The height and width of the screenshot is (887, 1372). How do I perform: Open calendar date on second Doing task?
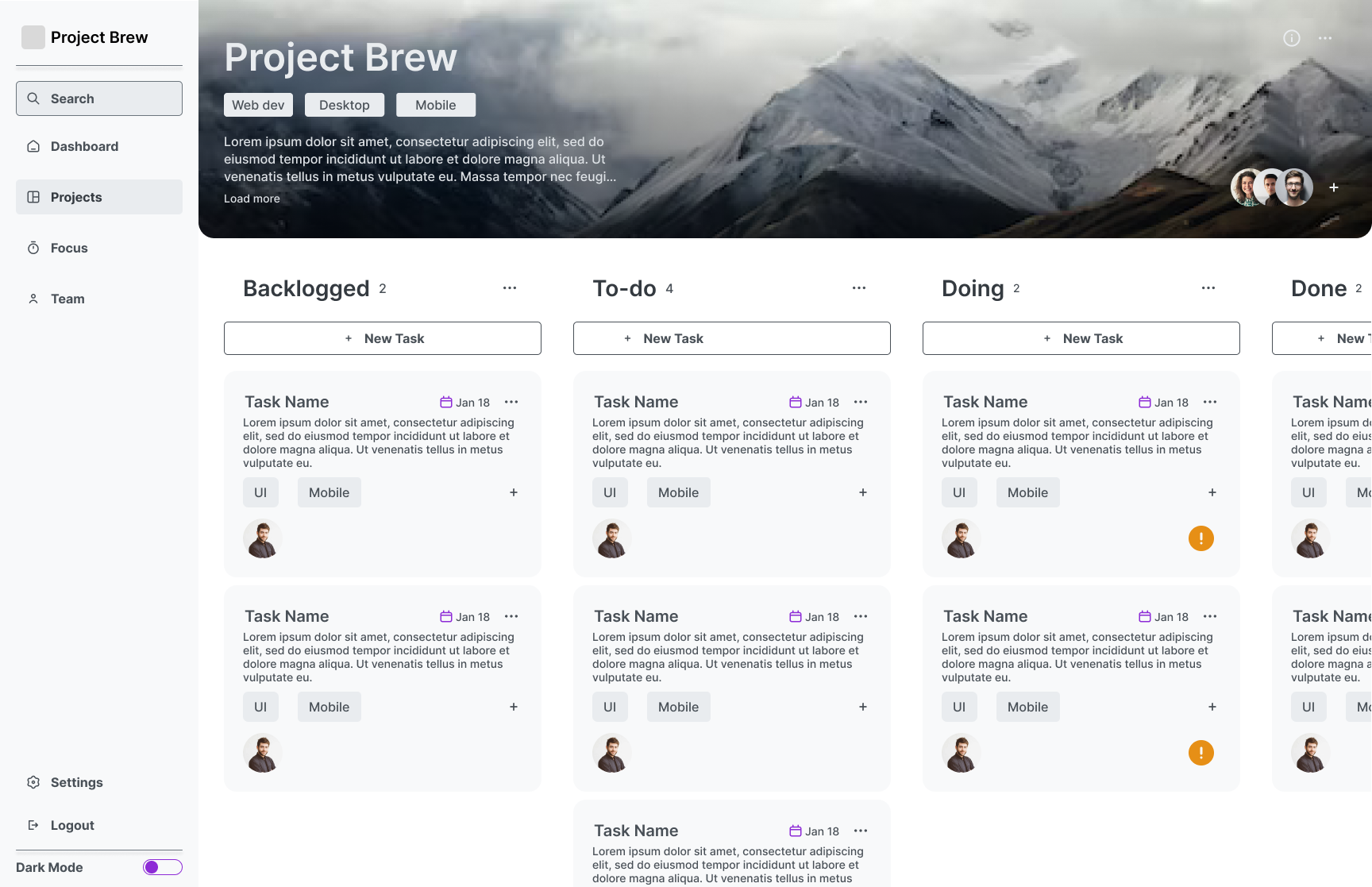point(1164,617)
